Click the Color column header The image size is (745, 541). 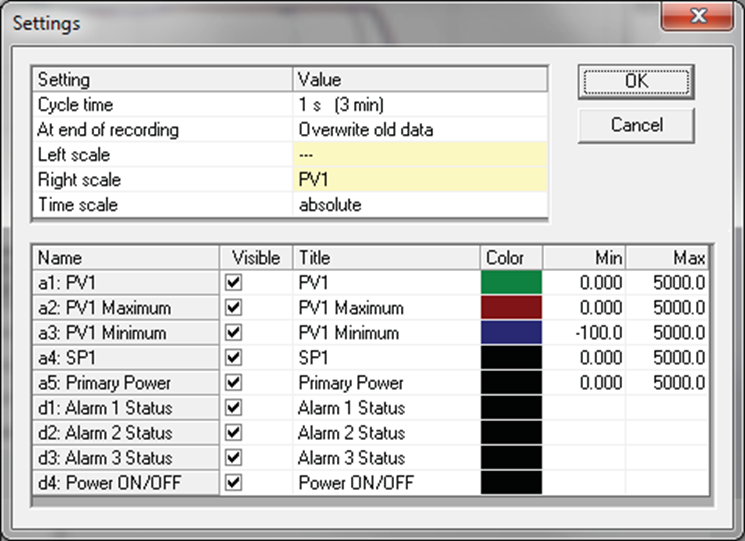coord(511,257)
